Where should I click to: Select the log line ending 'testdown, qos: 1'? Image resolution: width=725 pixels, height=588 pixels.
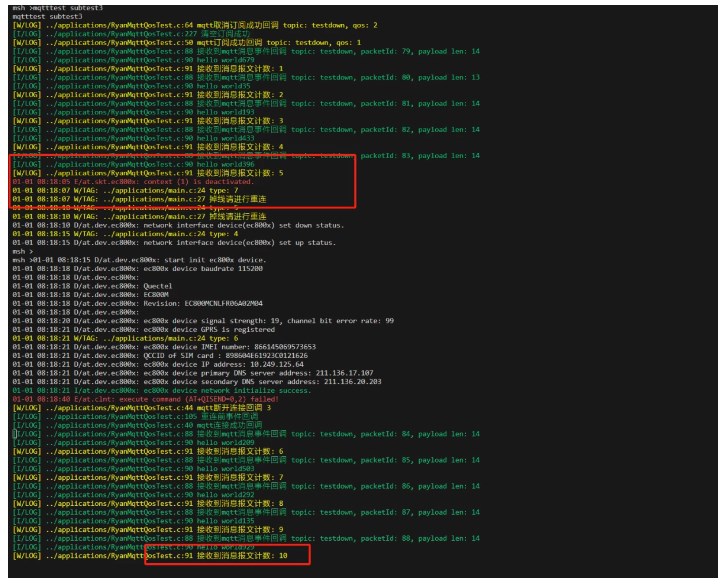[x=187, y=43]
